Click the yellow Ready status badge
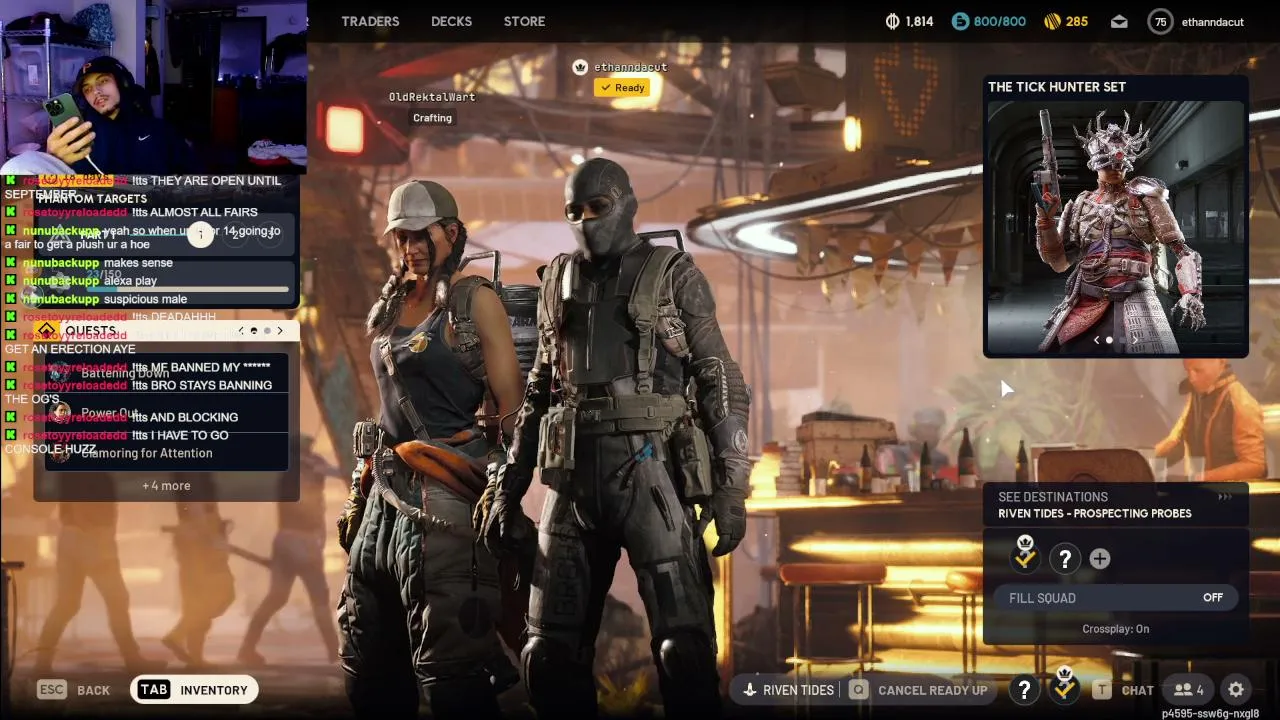1280x720 pixels. pyautogui.click(x=622, y=88)
